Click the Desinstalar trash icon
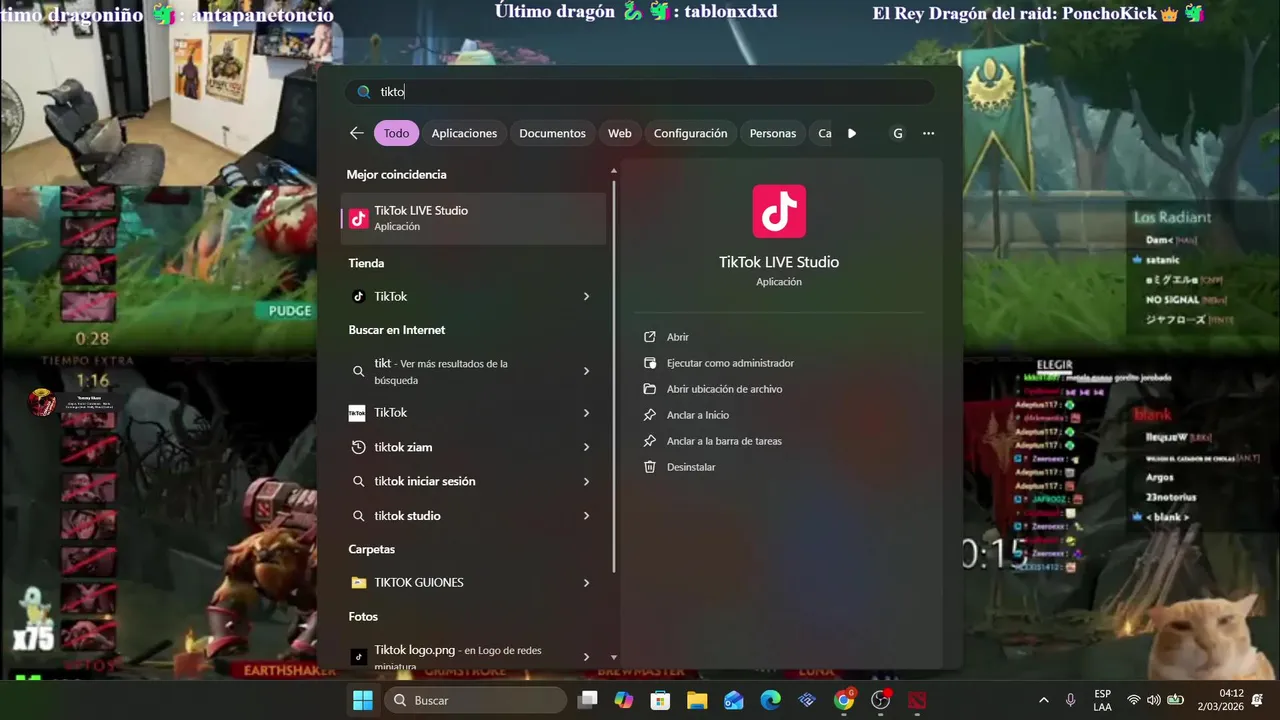This screenshot has height=720, width=1280. point(650,467)
